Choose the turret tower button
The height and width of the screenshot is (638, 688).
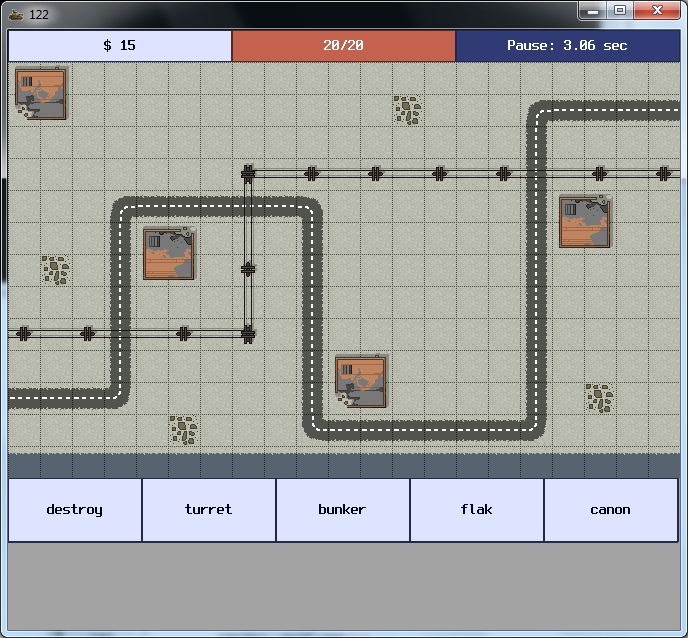tap(209, 510)
